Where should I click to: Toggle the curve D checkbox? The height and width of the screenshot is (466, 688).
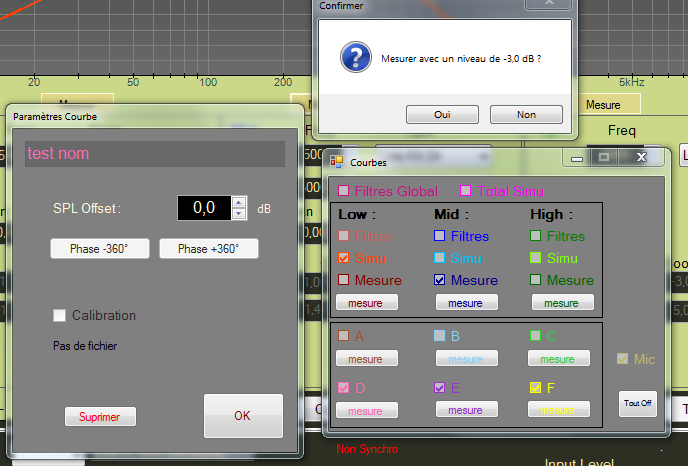pyautogui.click(x=344, y=388)
